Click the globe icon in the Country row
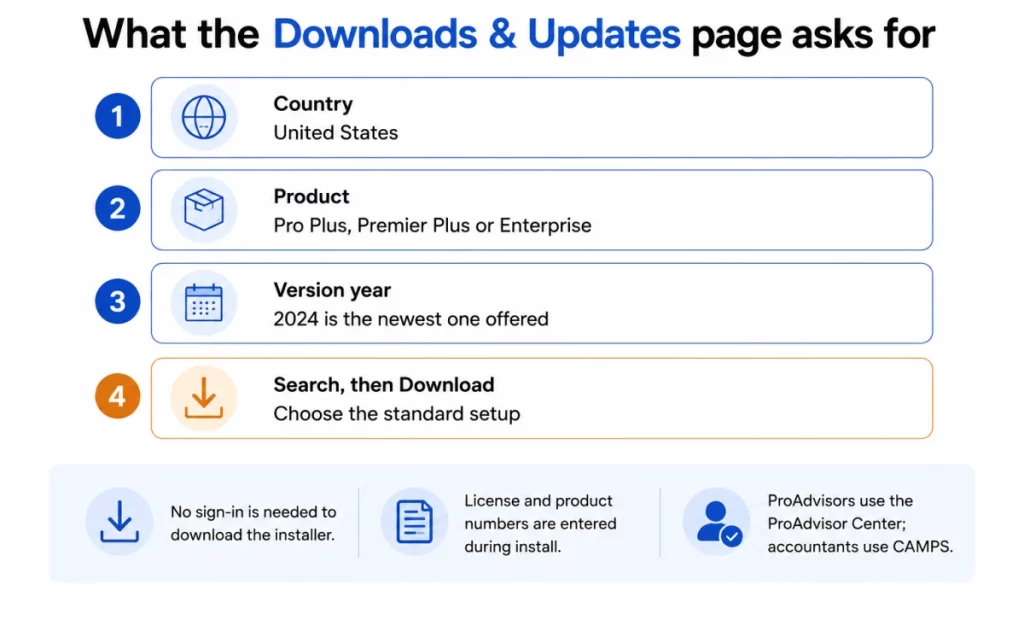The width and height of the screenshot is (1024, 620). [x=204, y=118]
